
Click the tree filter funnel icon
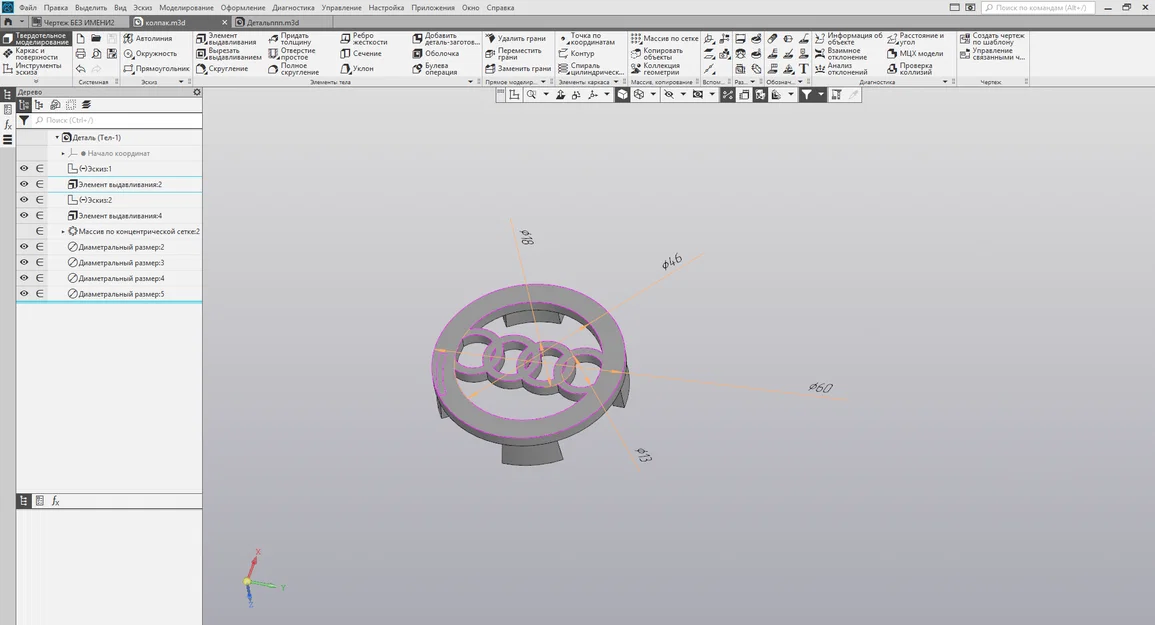[x=24, y=120]
